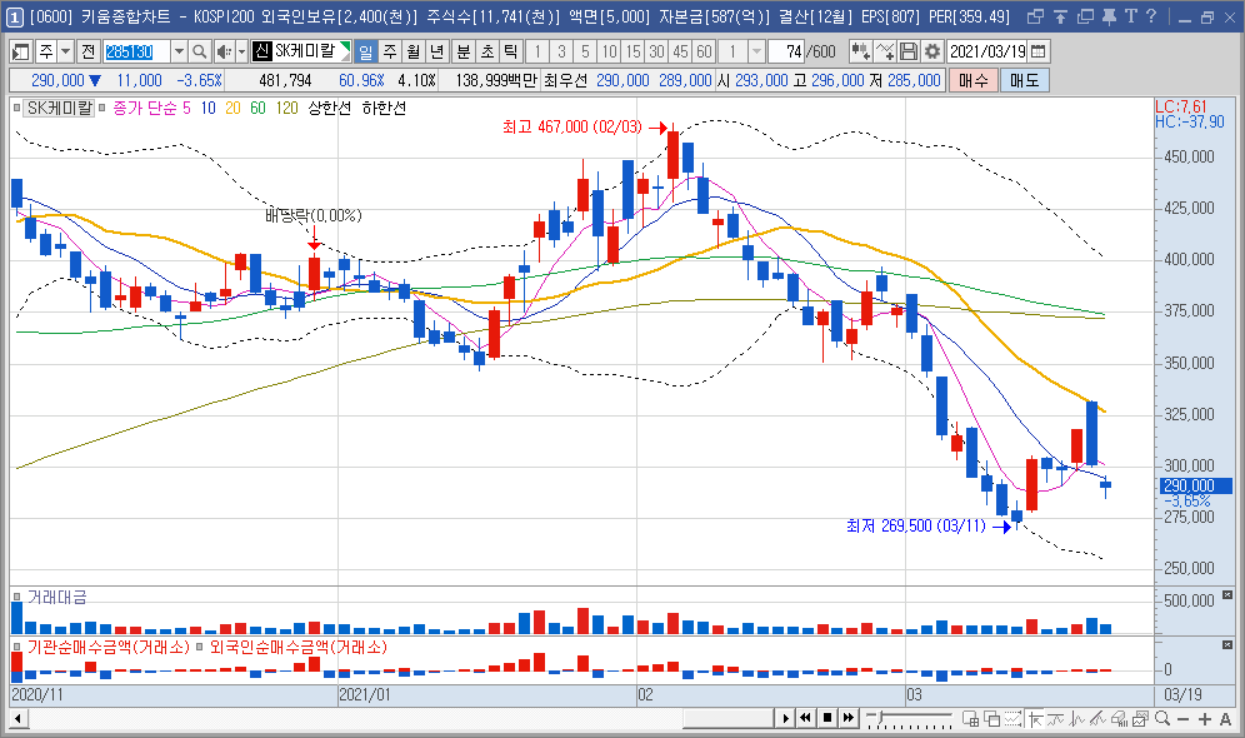
Task: Click the chart picture icon before zoom magnifier
Action: click(1141, 718)
